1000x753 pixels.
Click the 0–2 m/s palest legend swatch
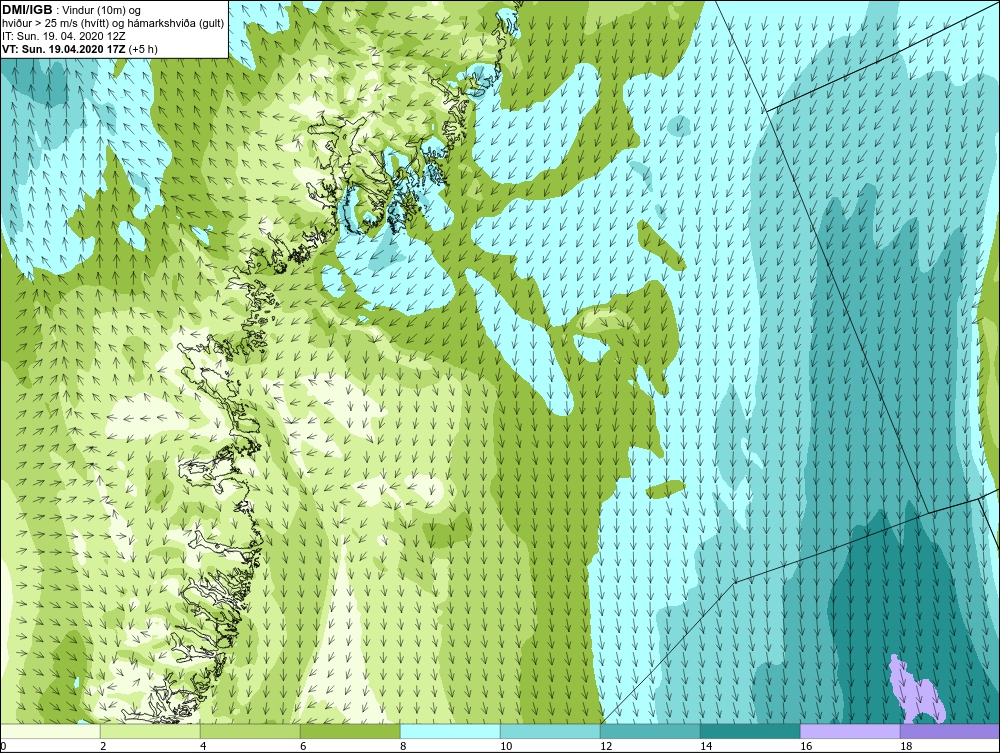pyautogui.click(x=50, y=731)
